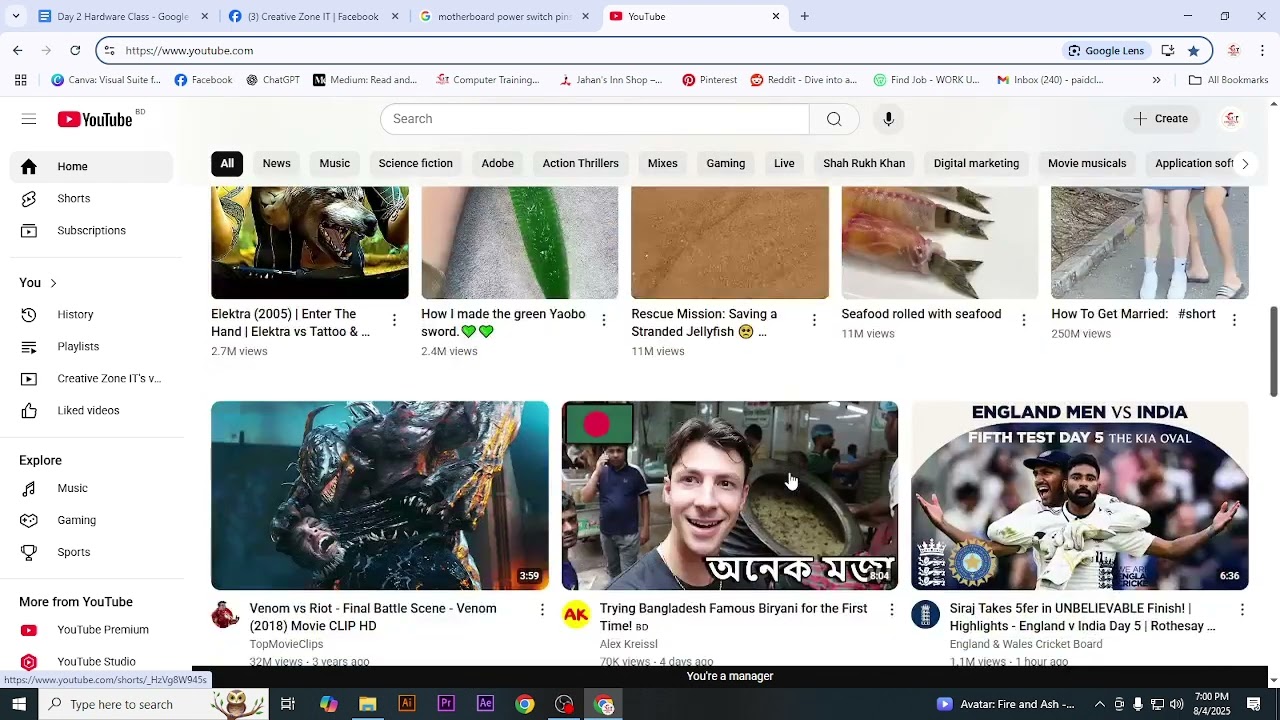Open Shorts in the sidebar
This screenshot has height=720, width=1280.
tap(91, 198)
